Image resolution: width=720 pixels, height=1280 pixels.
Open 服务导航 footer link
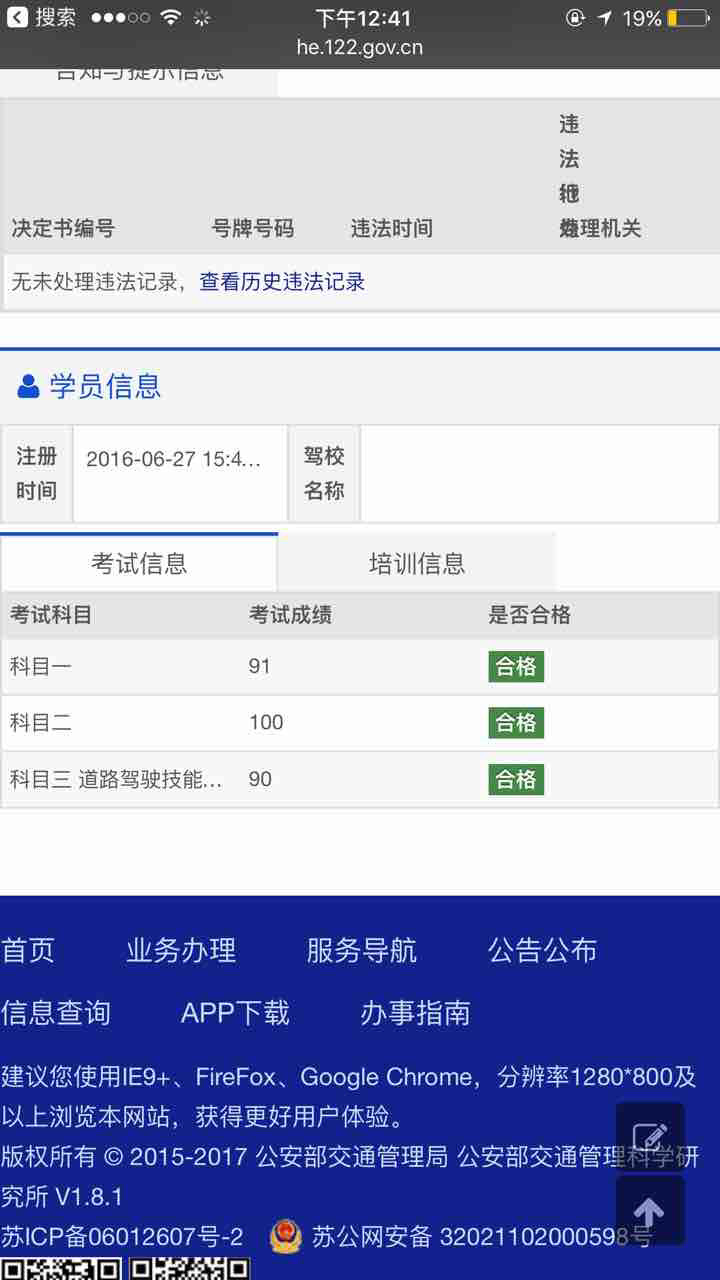(362, 950)
